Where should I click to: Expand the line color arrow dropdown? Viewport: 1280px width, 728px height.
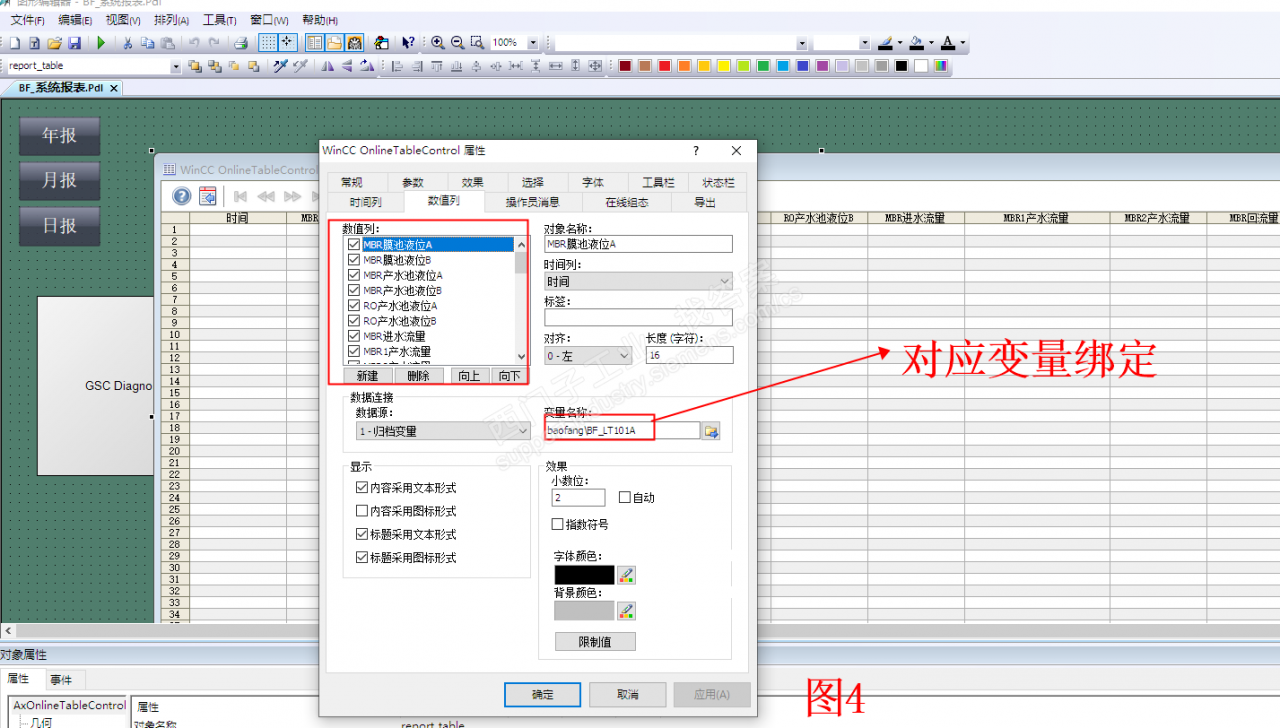click(900, 43)
